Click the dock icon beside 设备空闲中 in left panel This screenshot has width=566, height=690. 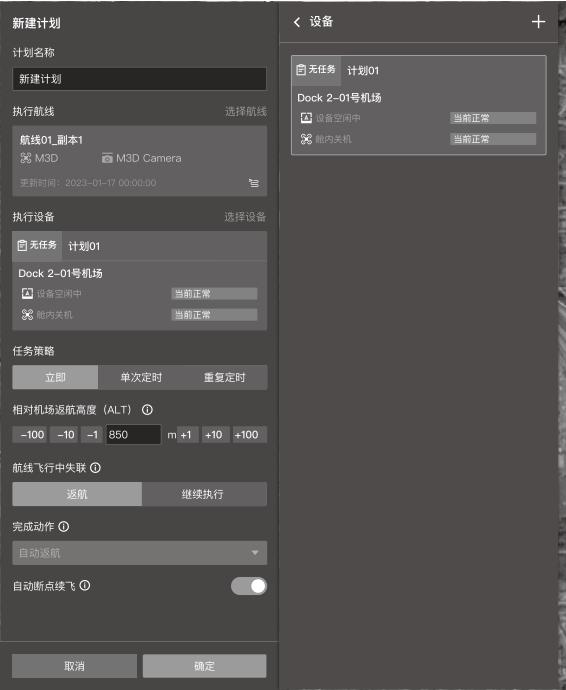point(27,294)
